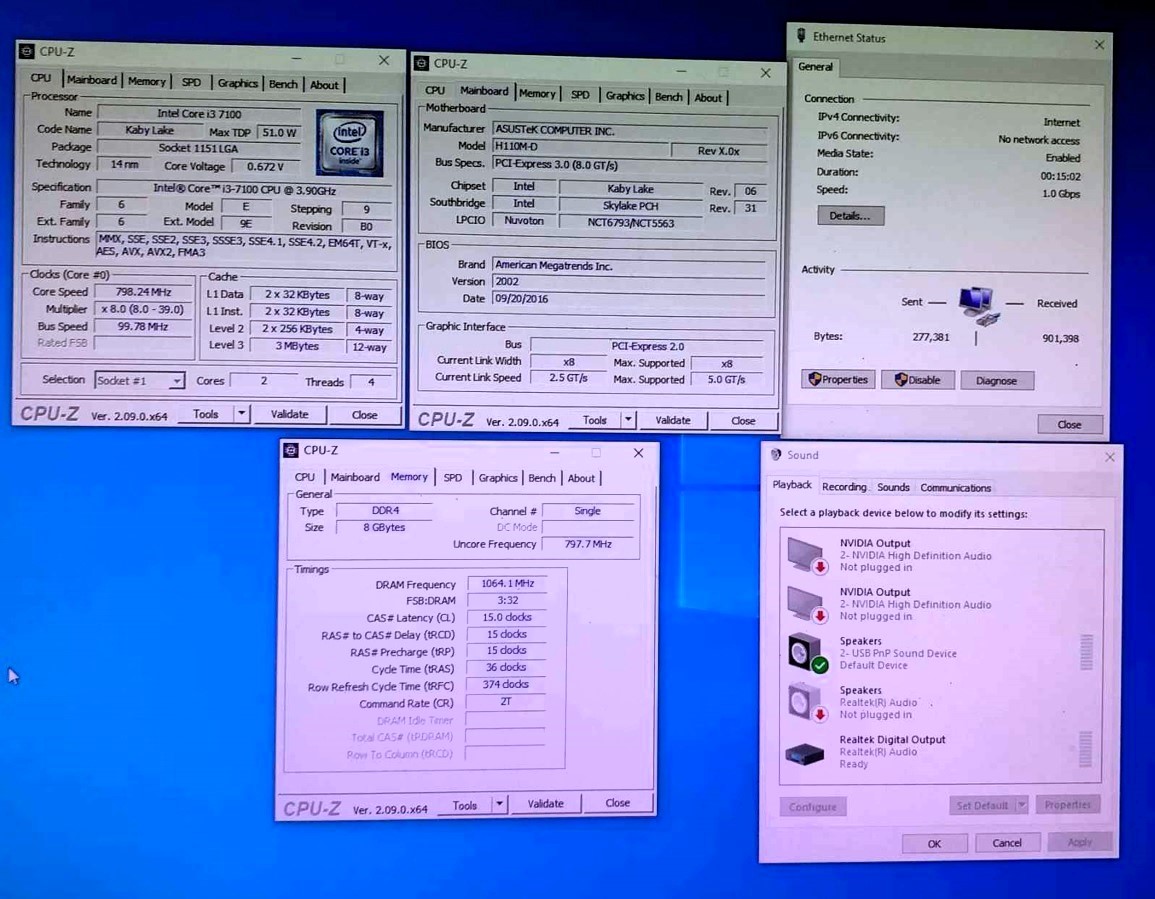Click the Core Speed value field
The image size is (1155, 899).
(x=144, y=292)
